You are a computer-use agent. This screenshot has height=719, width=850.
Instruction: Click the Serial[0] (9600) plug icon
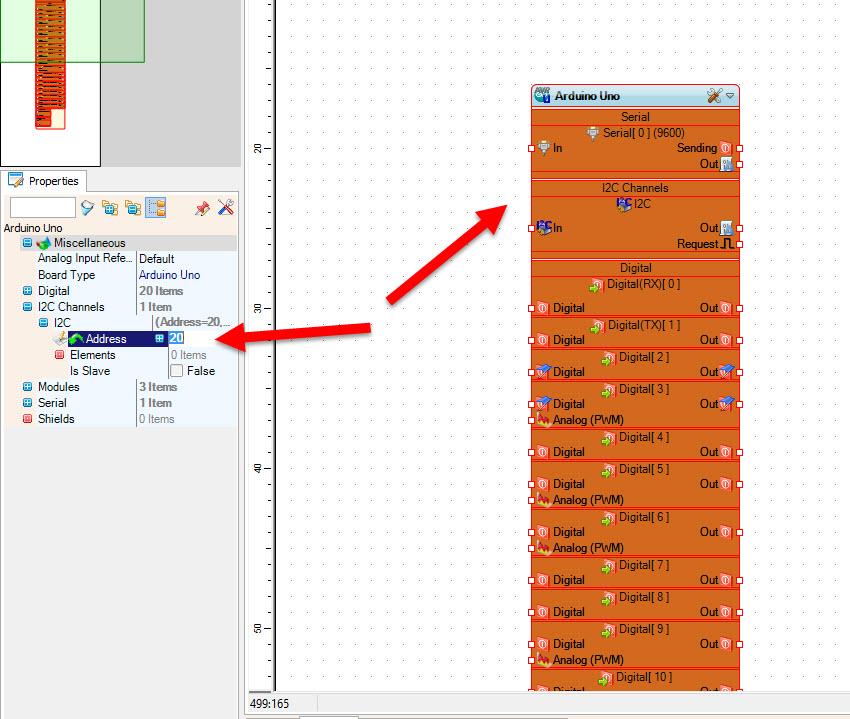(593, 133)
